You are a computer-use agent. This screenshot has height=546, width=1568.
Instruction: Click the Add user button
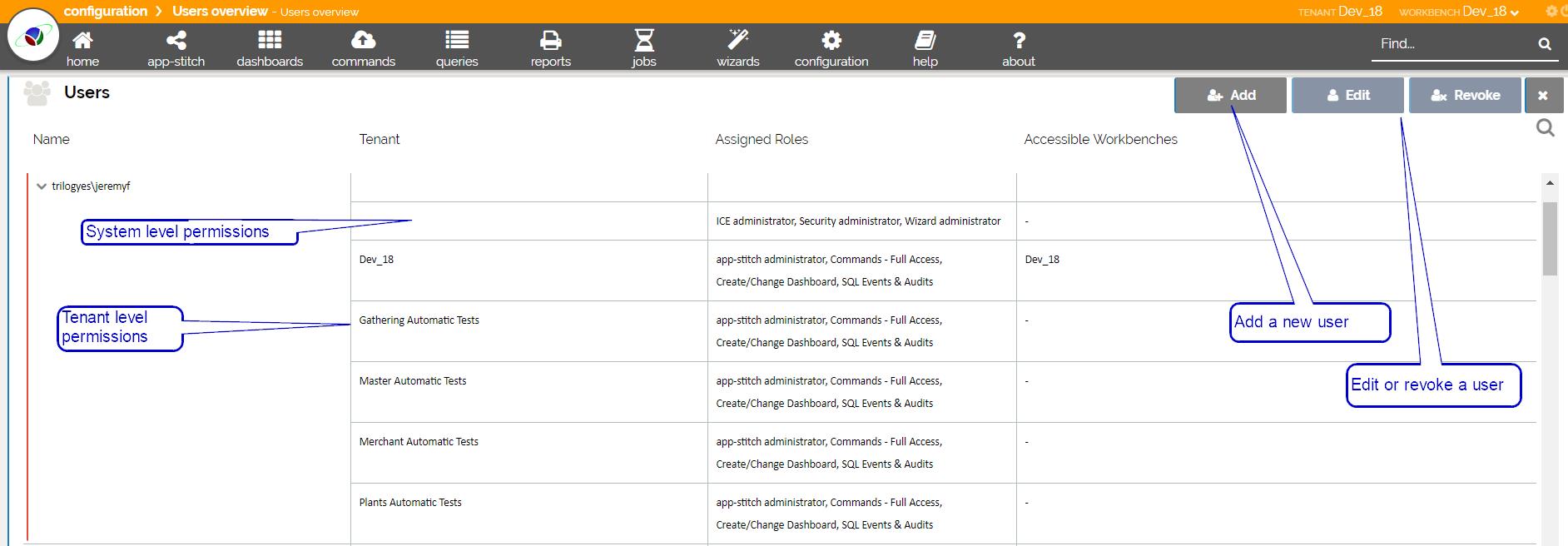(x=1230, y=95)
